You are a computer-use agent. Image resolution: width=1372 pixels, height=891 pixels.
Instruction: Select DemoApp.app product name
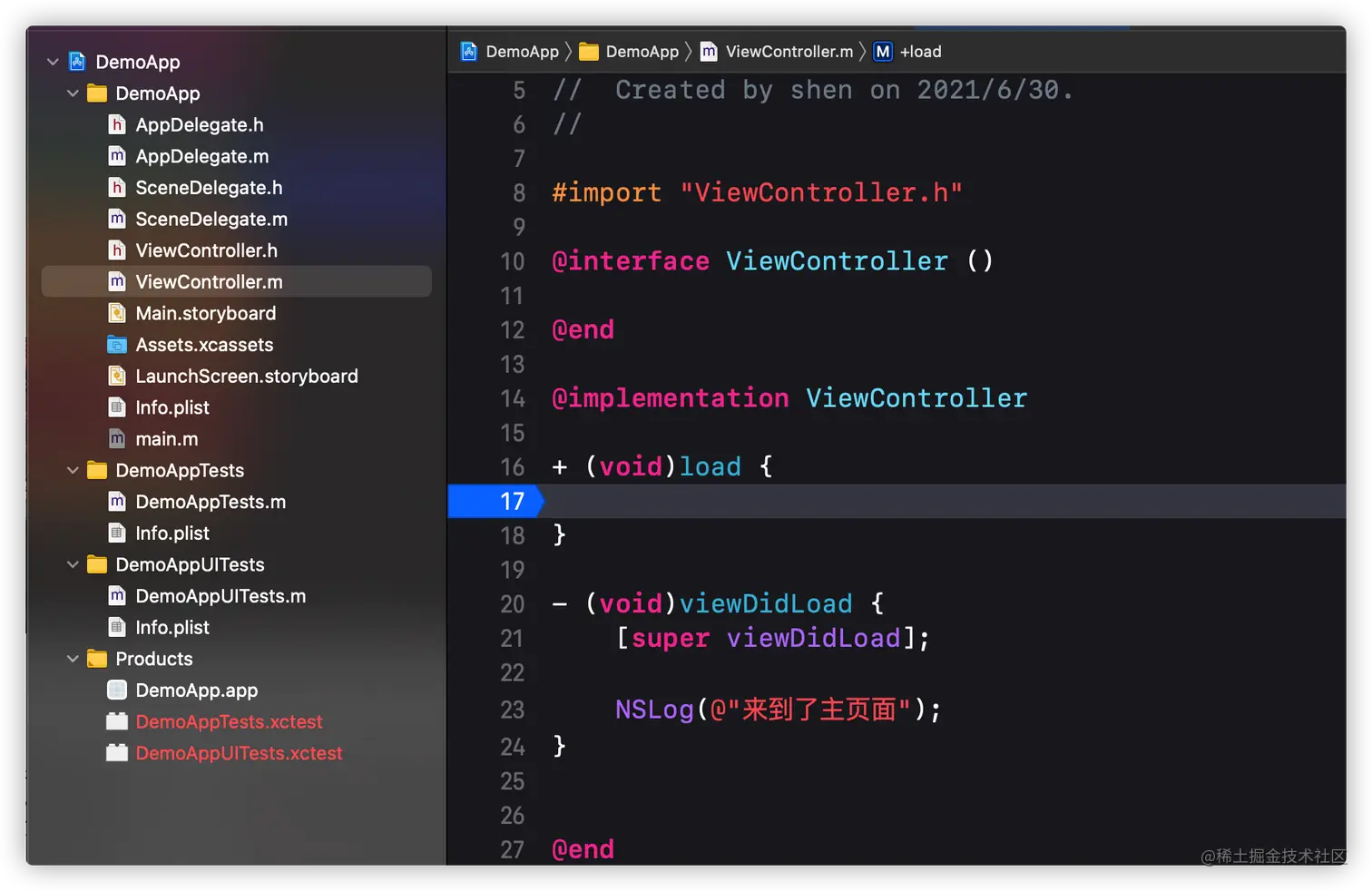[x=197, y=690]
